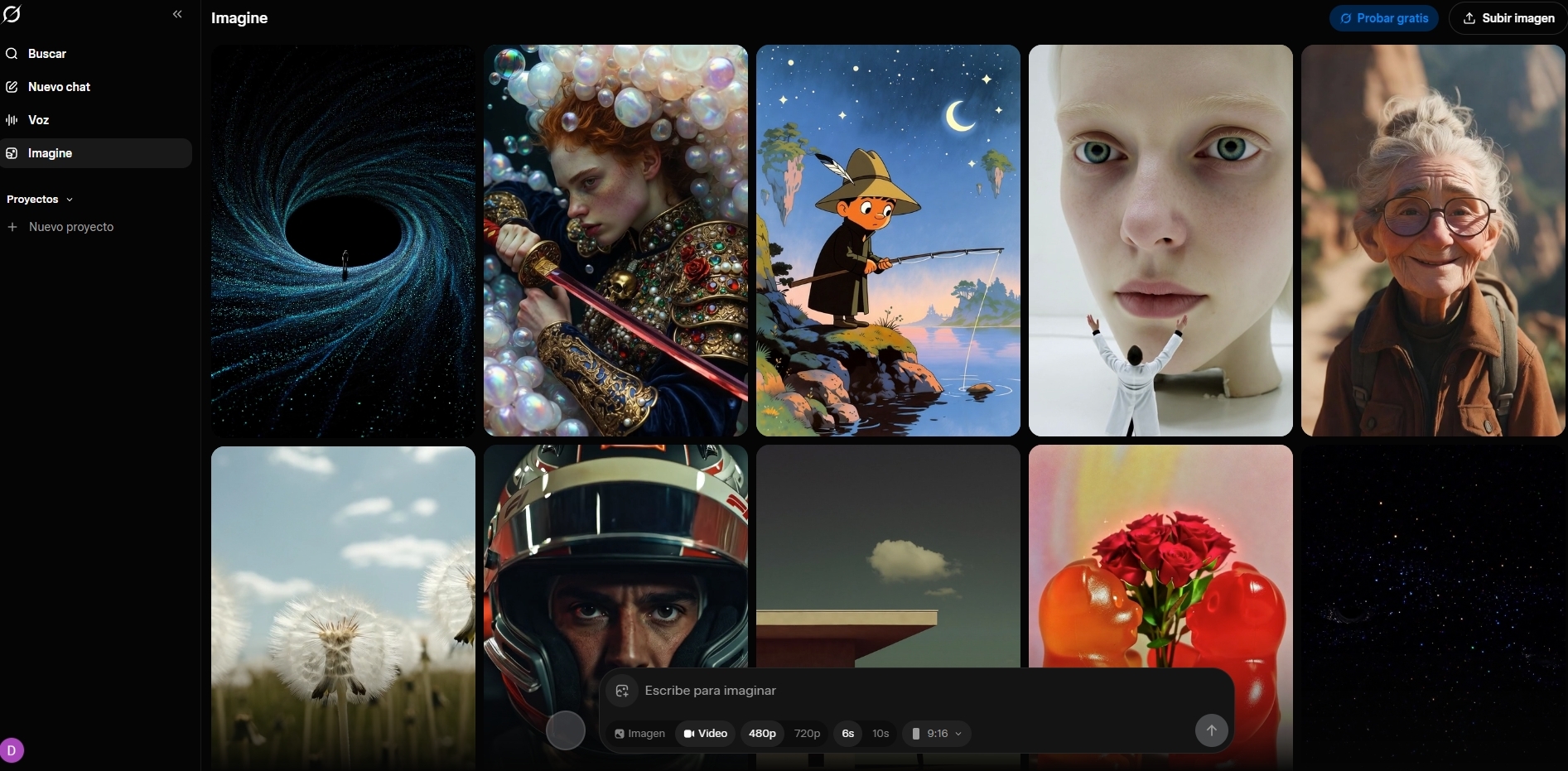
Task: Collapse the sidebar with double chevron
Action: point(177,14)
